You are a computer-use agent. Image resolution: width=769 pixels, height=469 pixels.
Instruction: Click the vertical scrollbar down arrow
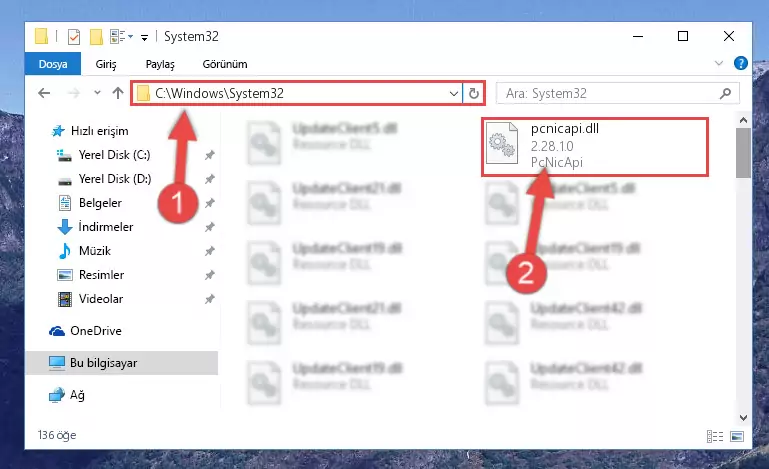point(743,417)
